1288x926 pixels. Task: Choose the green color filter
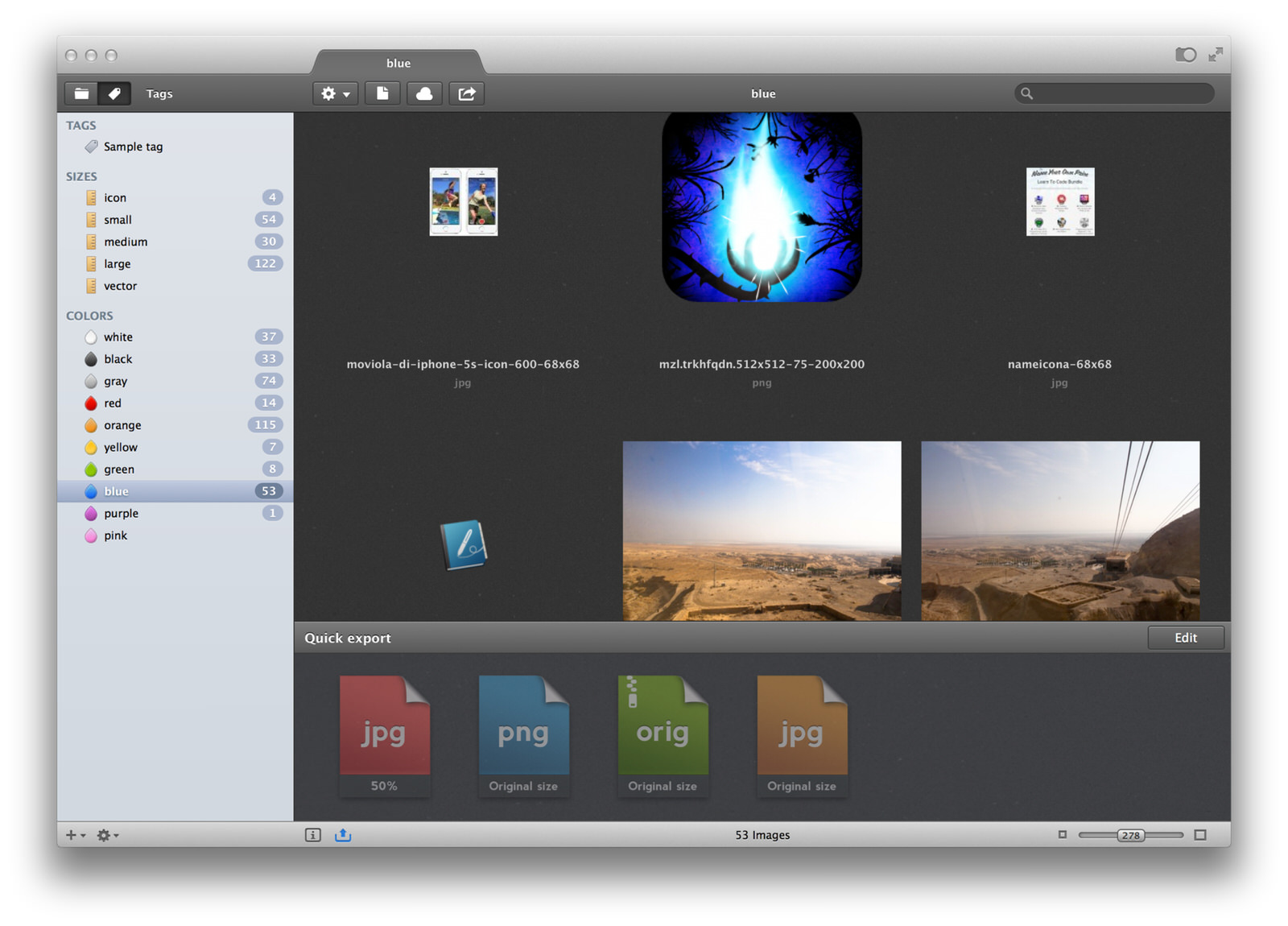click(175, 469)
